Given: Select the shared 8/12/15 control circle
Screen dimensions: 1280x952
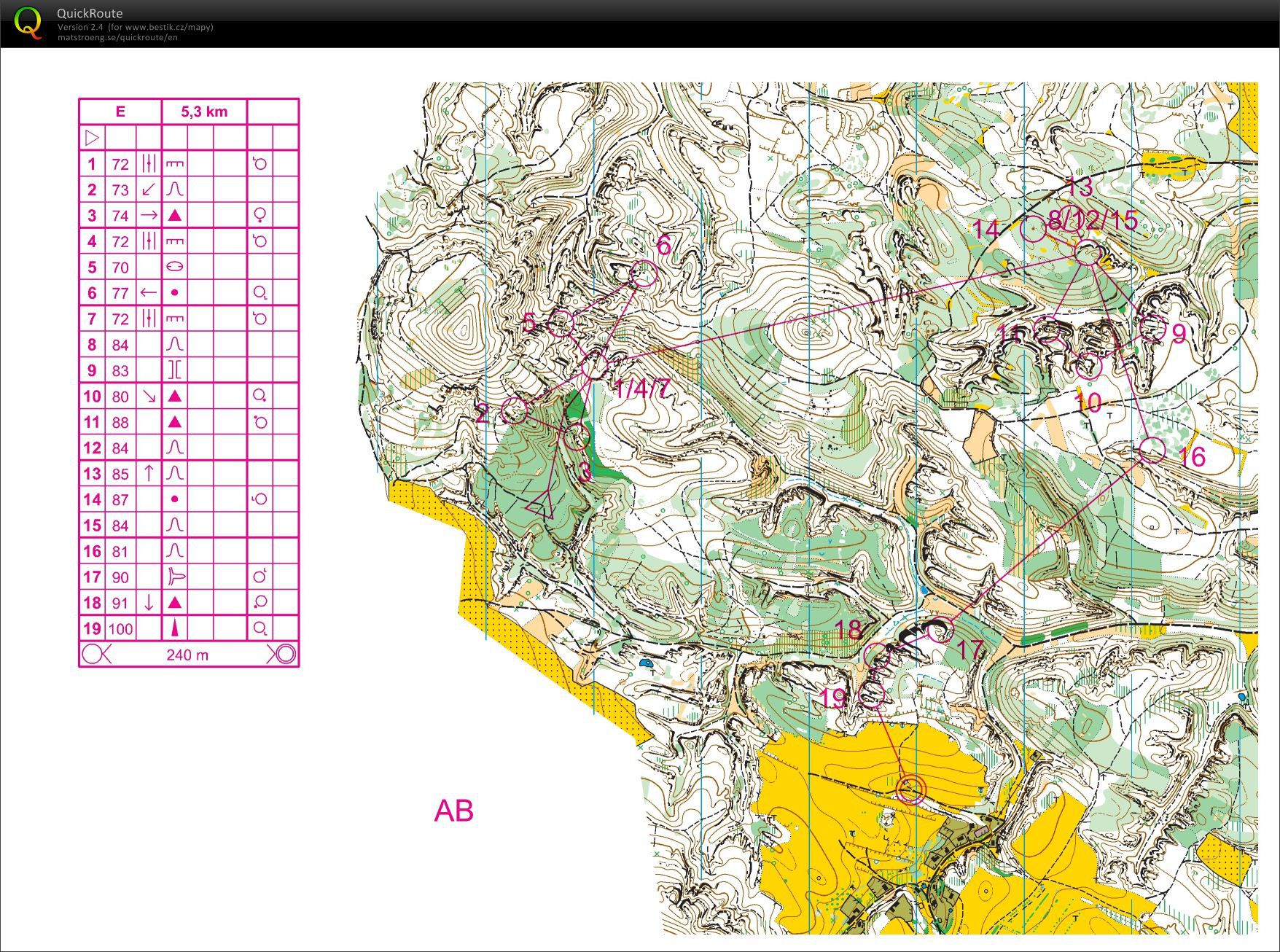Looking at the screenshot, I should point(1088,253).
